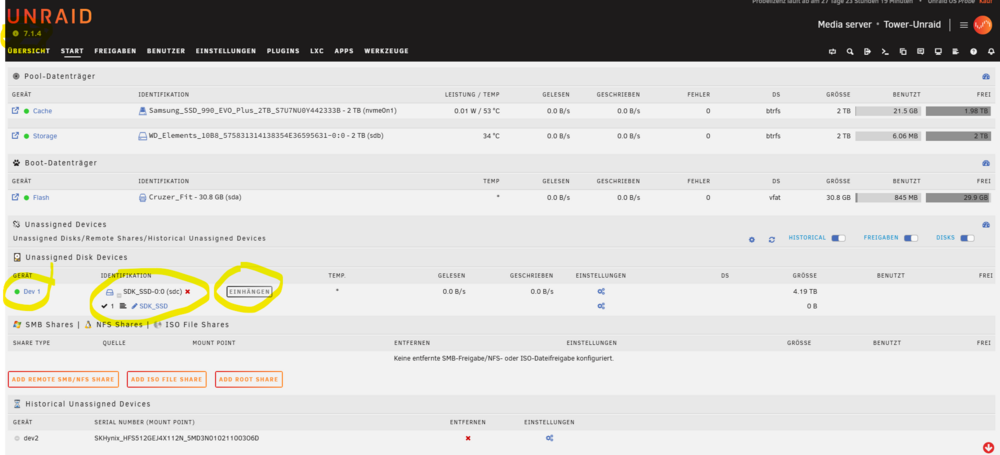Open the Dev 1 device link

[32, 292]
